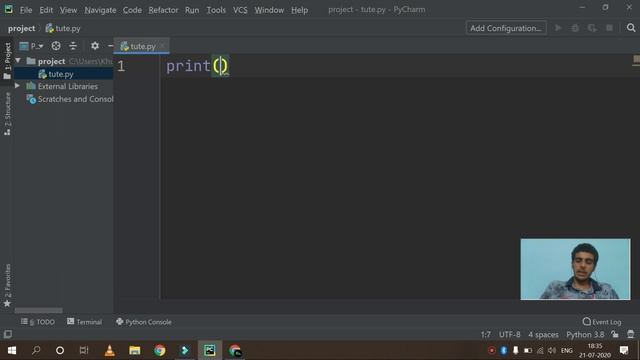
Task: Click the Project panel horizontal scrollbar
Action: (x=39, y=311)
